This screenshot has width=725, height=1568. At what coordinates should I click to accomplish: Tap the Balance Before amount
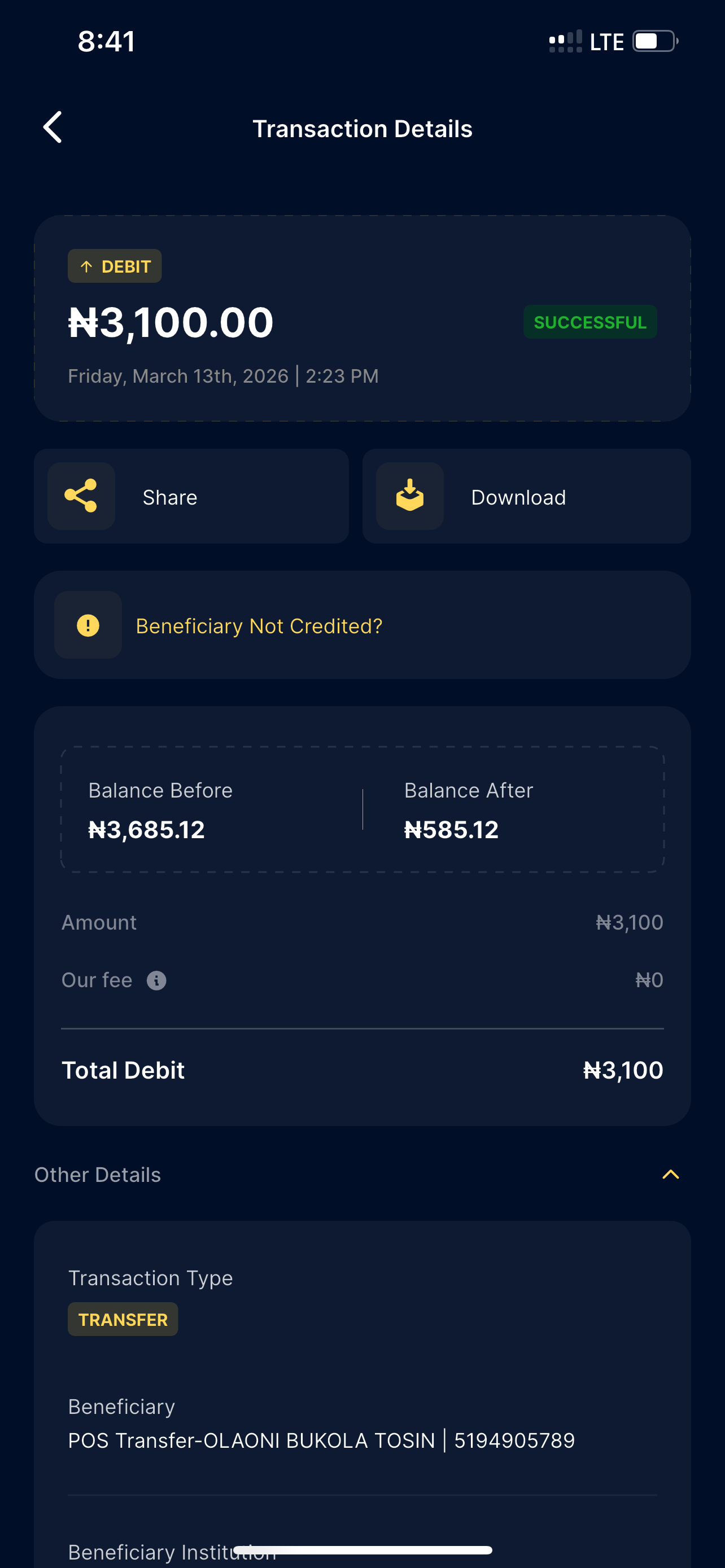click(x=147, y=830)
